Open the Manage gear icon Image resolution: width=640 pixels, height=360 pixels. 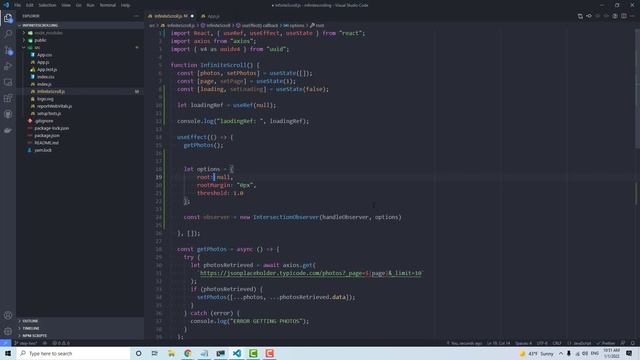[8, 331]
